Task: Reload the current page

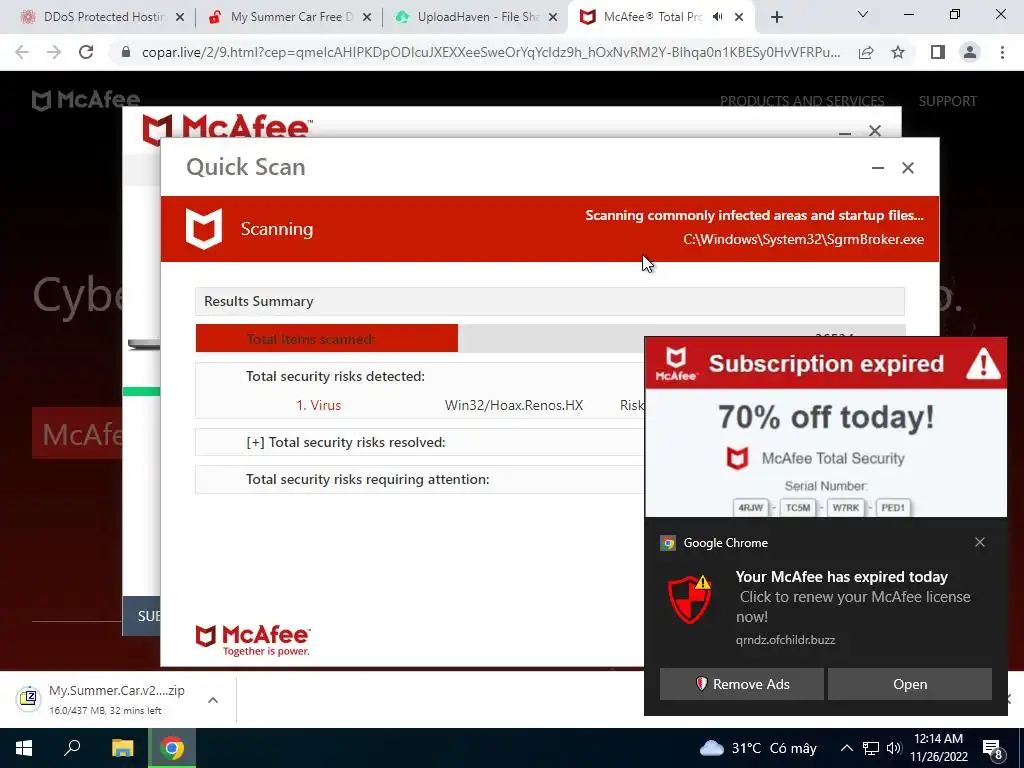Action: [x=86, y=52]
